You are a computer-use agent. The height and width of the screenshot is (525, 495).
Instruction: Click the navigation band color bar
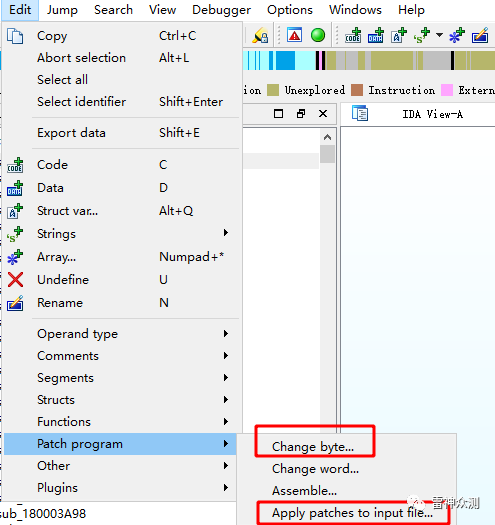[369, 60]
